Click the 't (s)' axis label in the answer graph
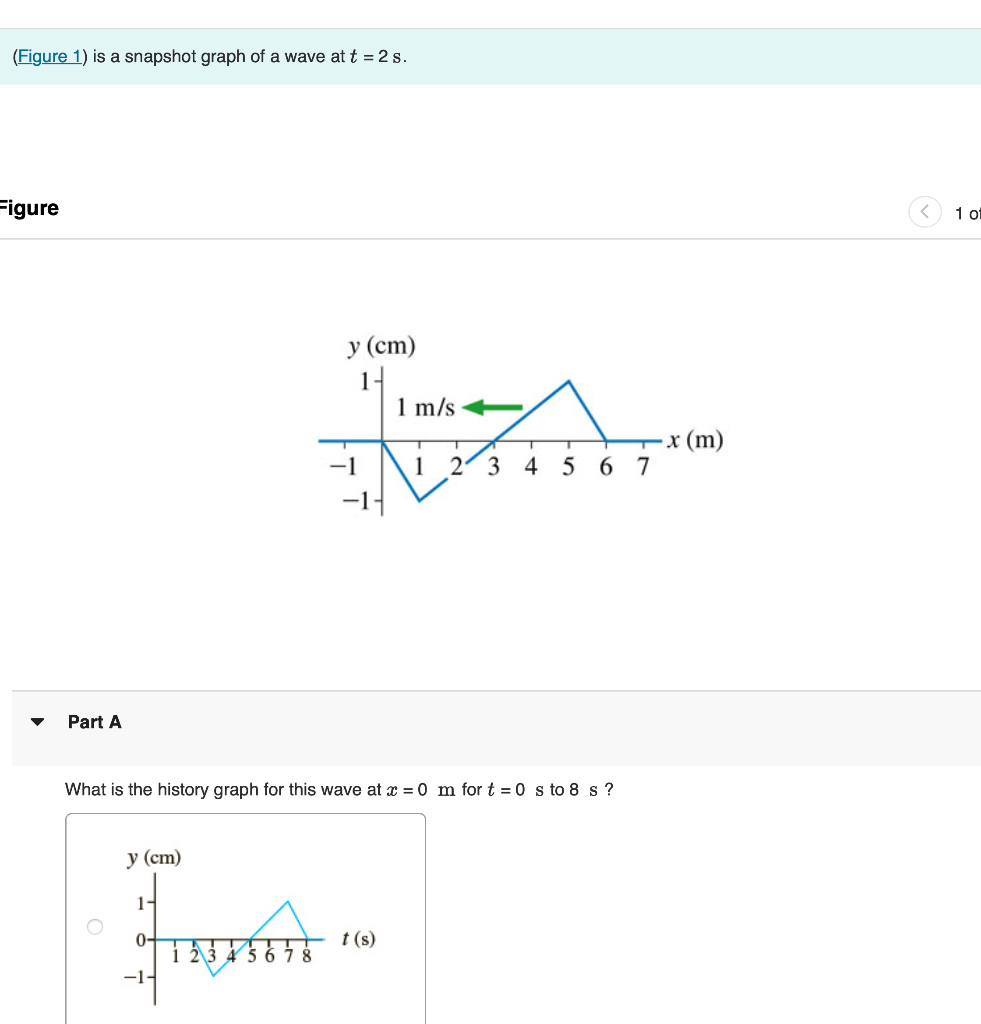 [358, 938]
